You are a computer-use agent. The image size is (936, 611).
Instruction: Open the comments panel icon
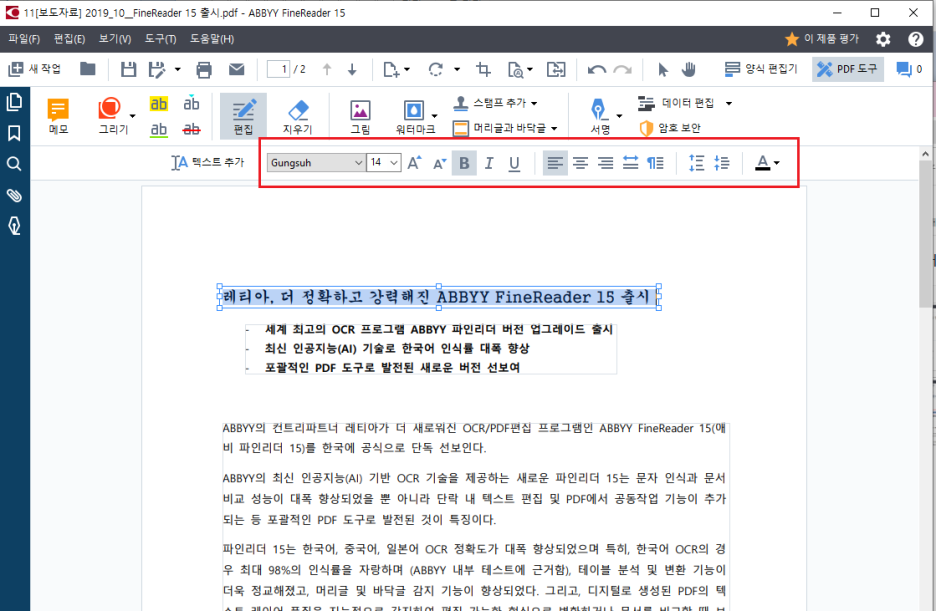point(909,69)
